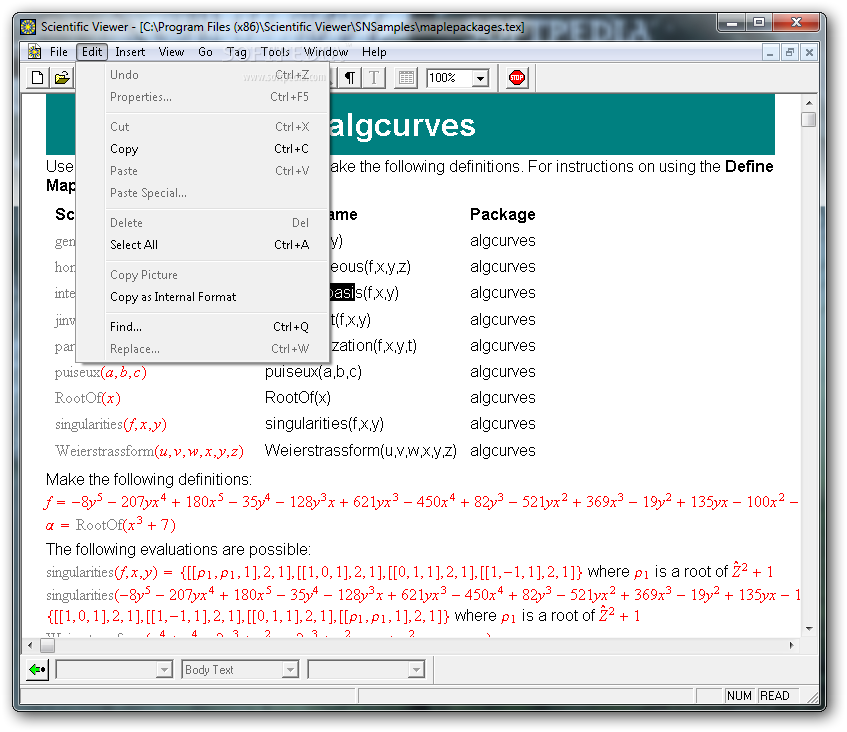Open the View menu
This screenshot has width=847, height=732.
[x=171, y=52]
